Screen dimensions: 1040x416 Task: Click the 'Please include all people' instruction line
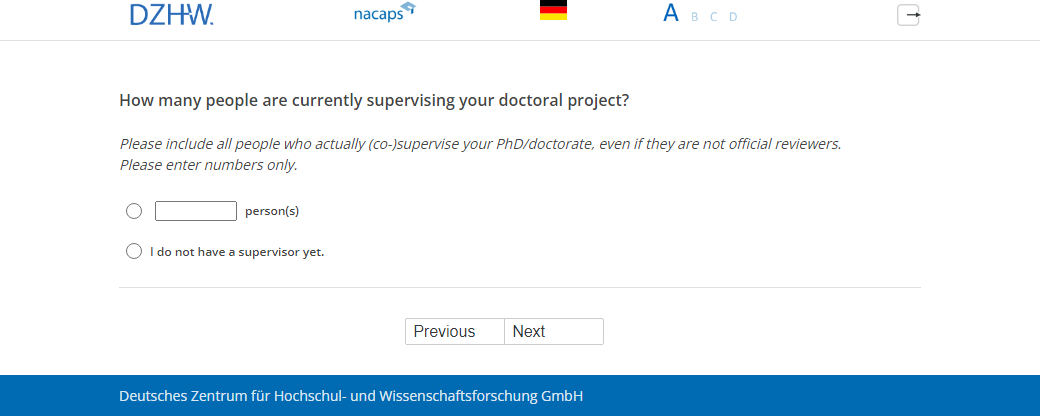[x=480, y=144]
